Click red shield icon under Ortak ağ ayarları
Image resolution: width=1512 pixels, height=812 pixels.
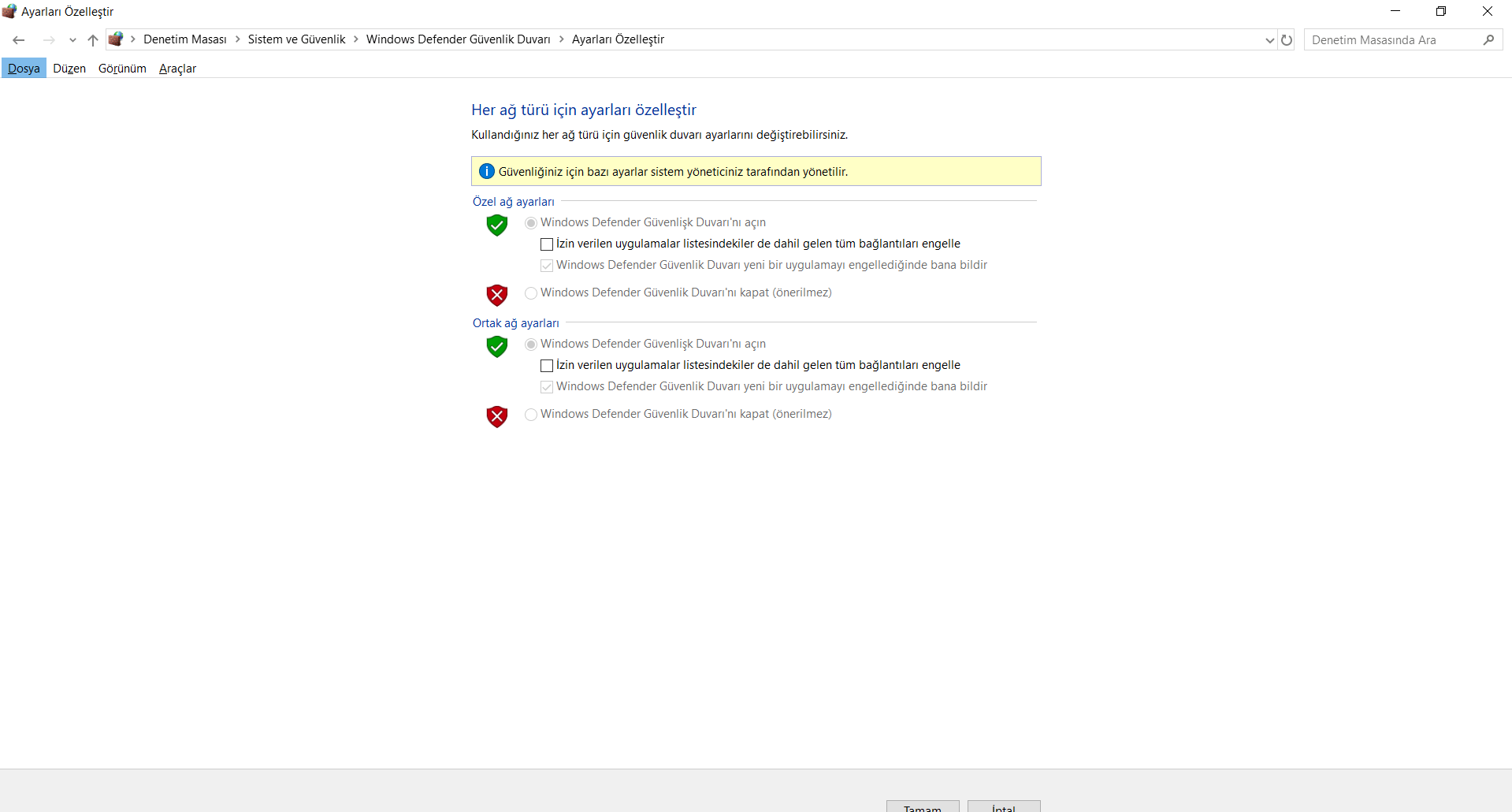coord(497,417)
